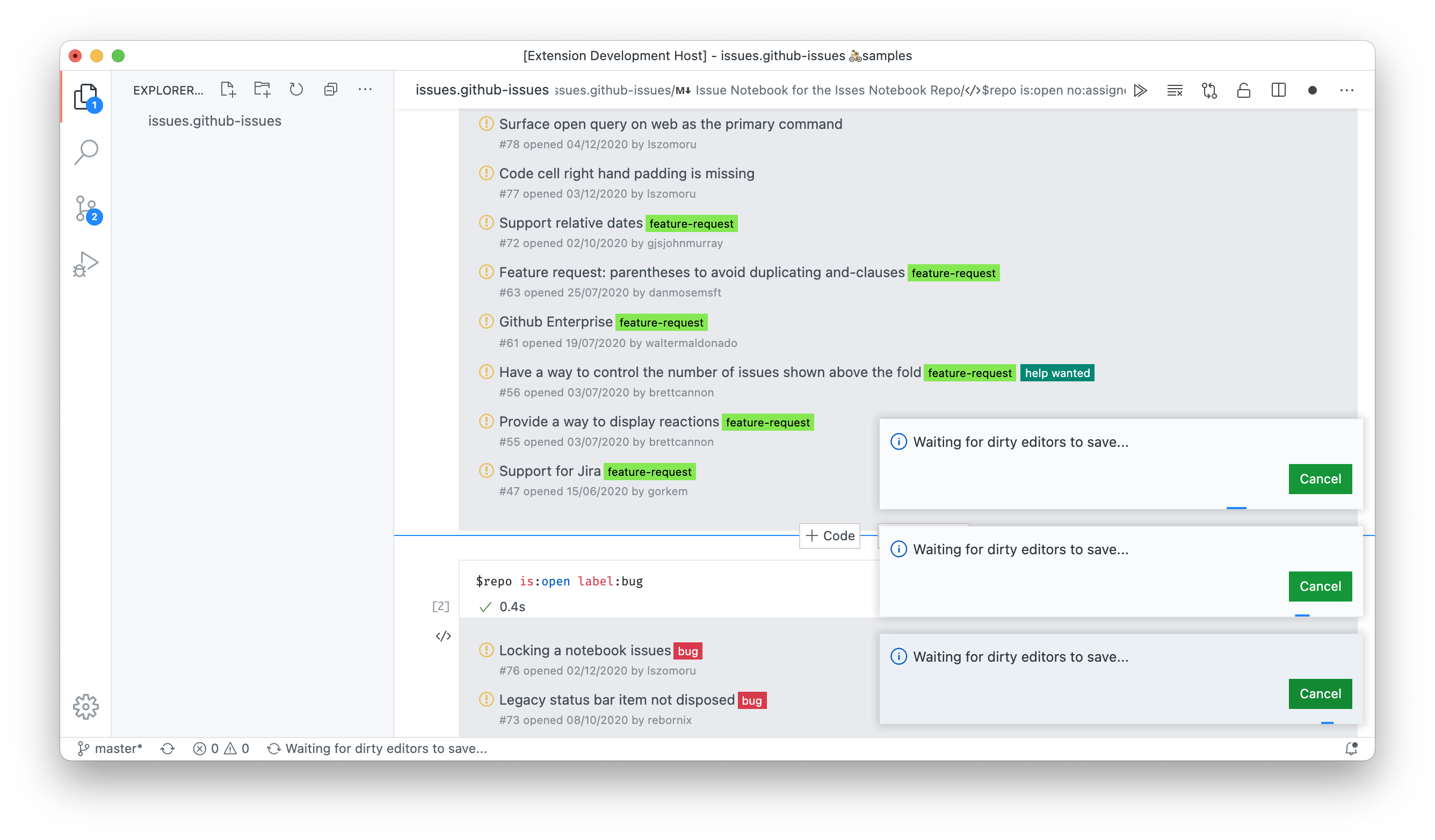The width and height of the screenshot is (1435, 840).
Task: Click inside the $repo is:open label:bug query
Action: [559, 581]
